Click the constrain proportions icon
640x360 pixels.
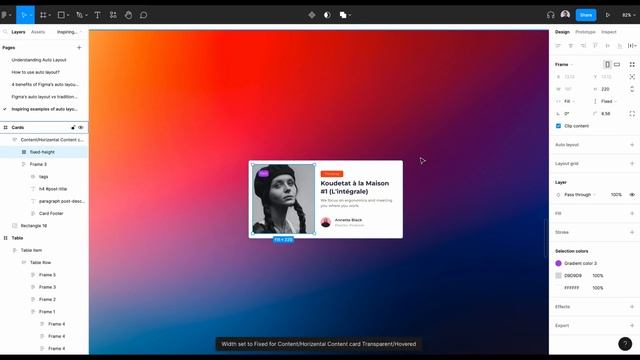pyautogui.click(x=632, y=89)
